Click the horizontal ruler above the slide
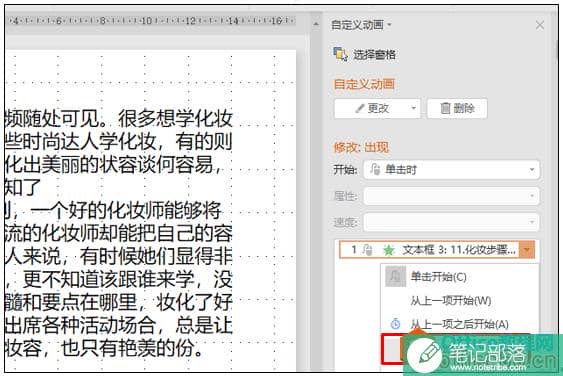 (x=151, y=21)
